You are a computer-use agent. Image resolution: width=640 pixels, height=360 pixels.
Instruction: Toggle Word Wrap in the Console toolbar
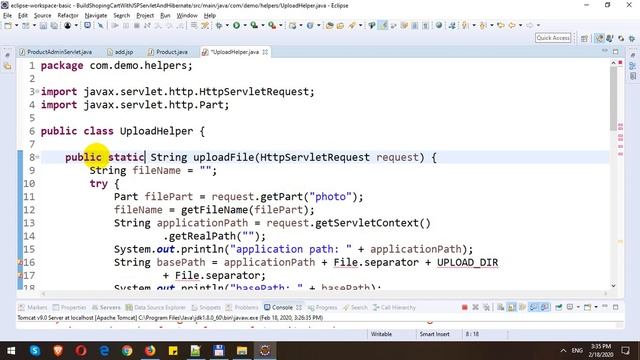coord(522,307)
